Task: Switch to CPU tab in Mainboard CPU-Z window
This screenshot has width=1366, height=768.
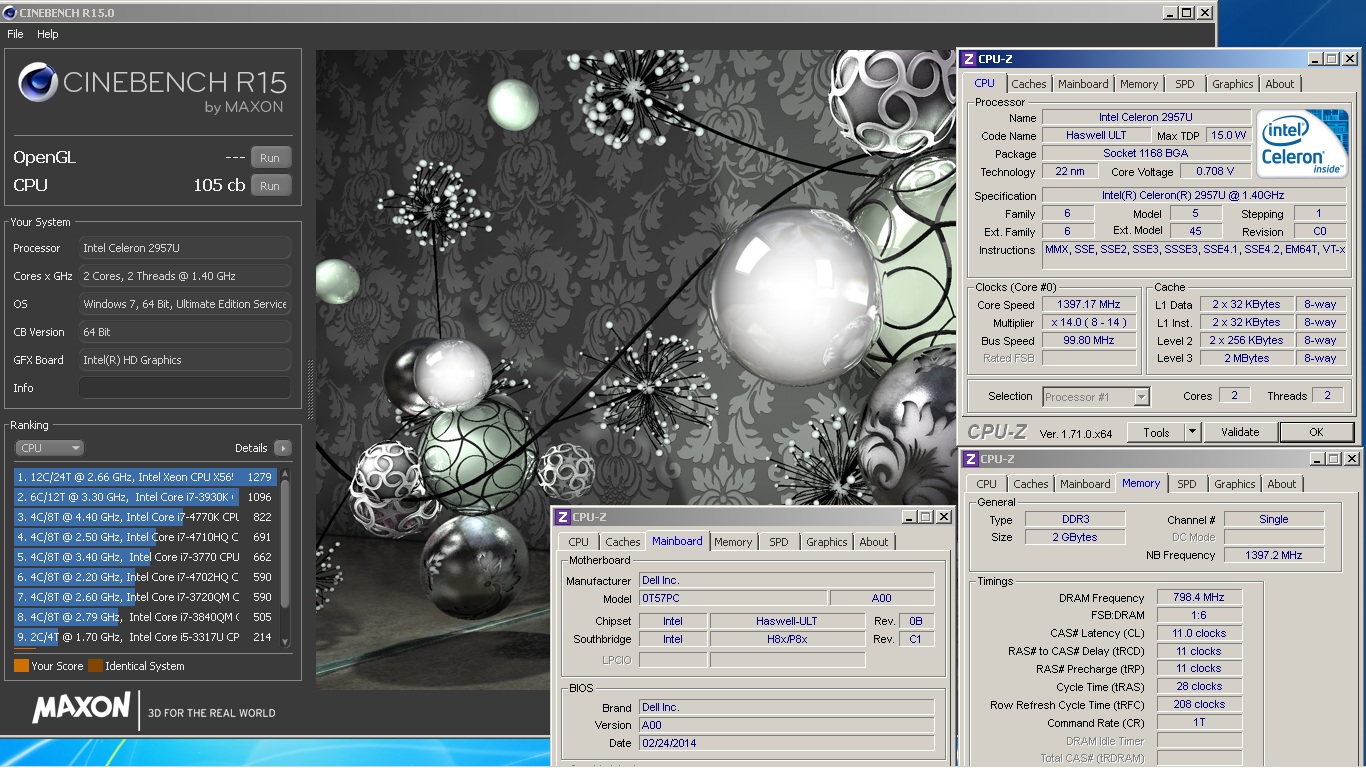Action: (x=579, y=542)
